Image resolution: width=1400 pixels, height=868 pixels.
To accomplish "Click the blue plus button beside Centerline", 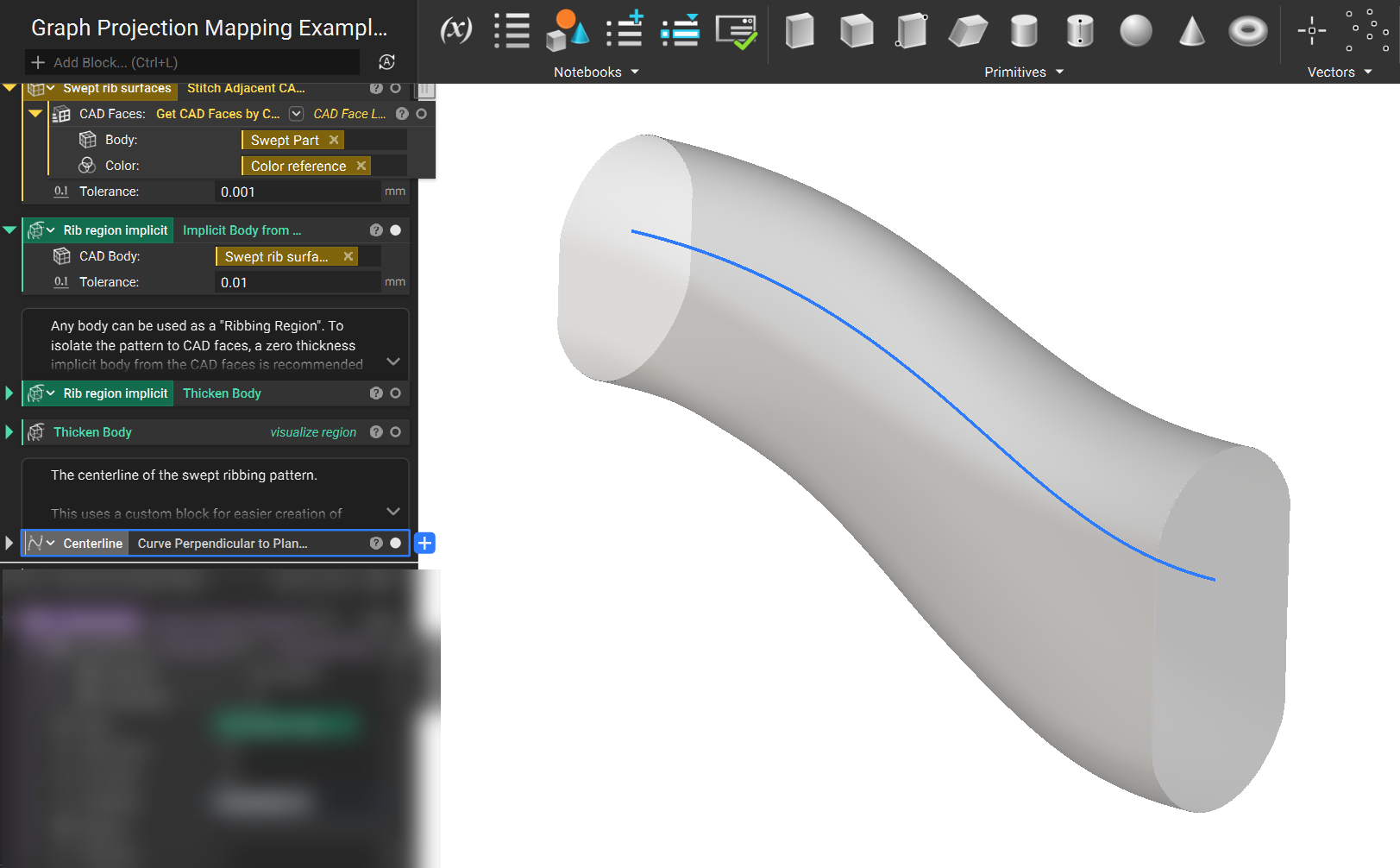I will pos(424,544).
